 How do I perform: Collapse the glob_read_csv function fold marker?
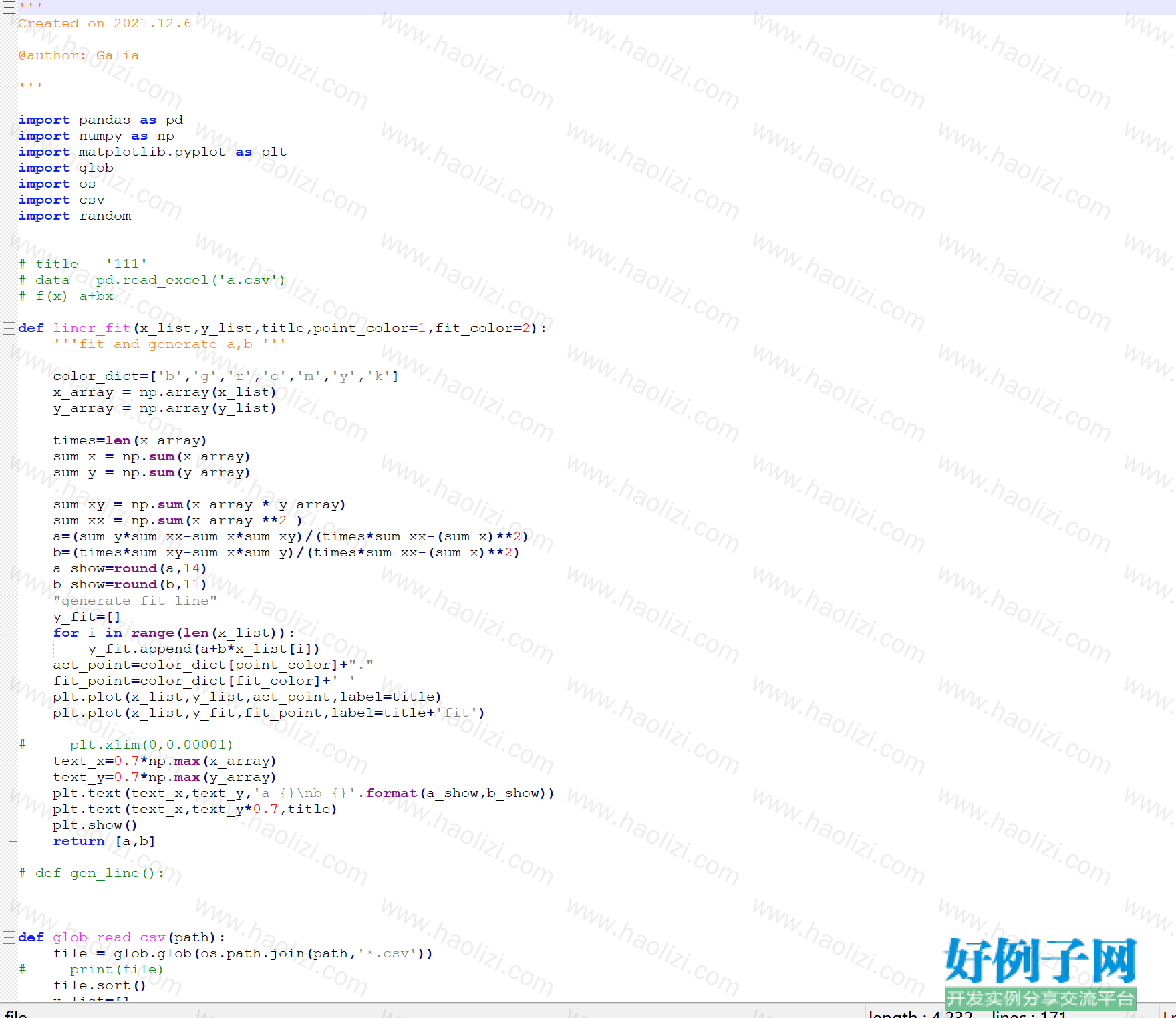[x=9, y=937]
